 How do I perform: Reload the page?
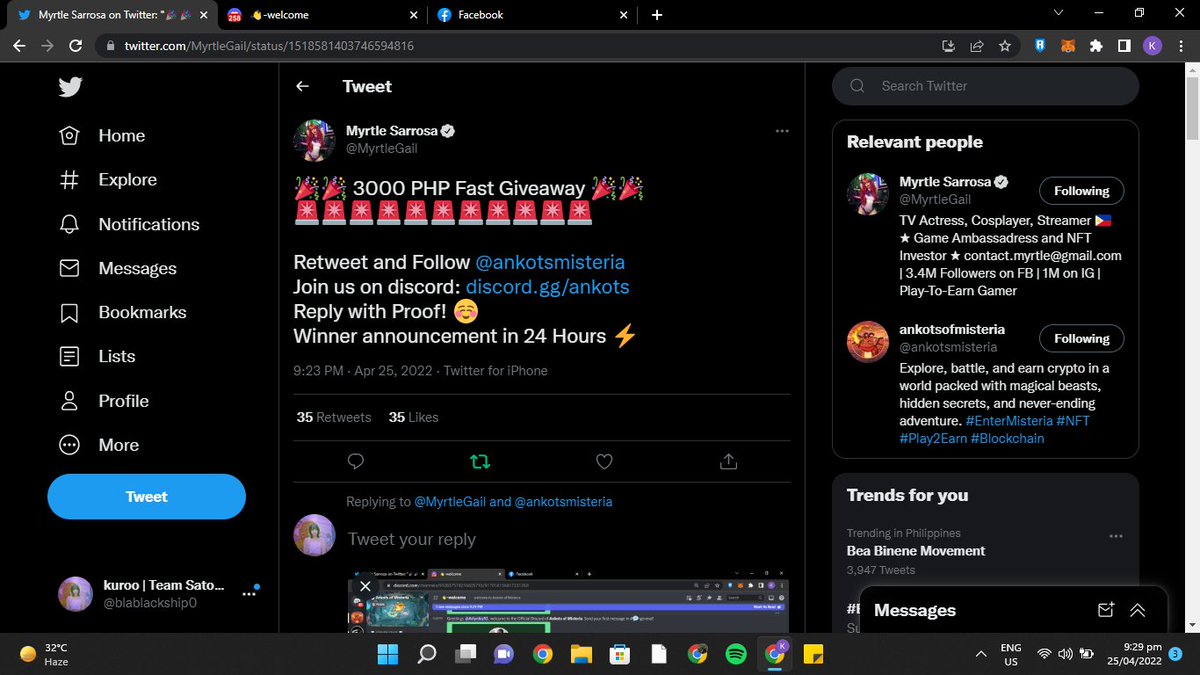pos(76,46)
